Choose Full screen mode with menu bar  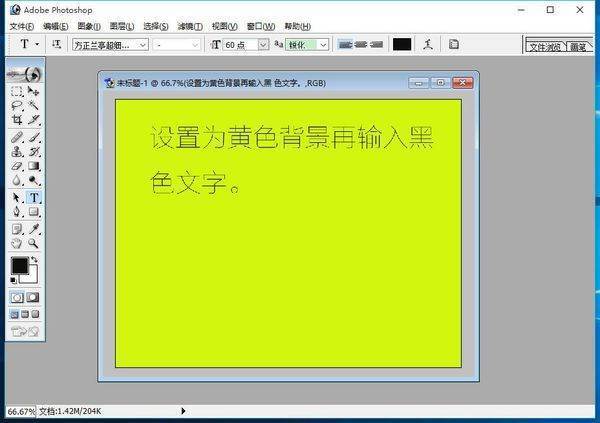point(25,314)
